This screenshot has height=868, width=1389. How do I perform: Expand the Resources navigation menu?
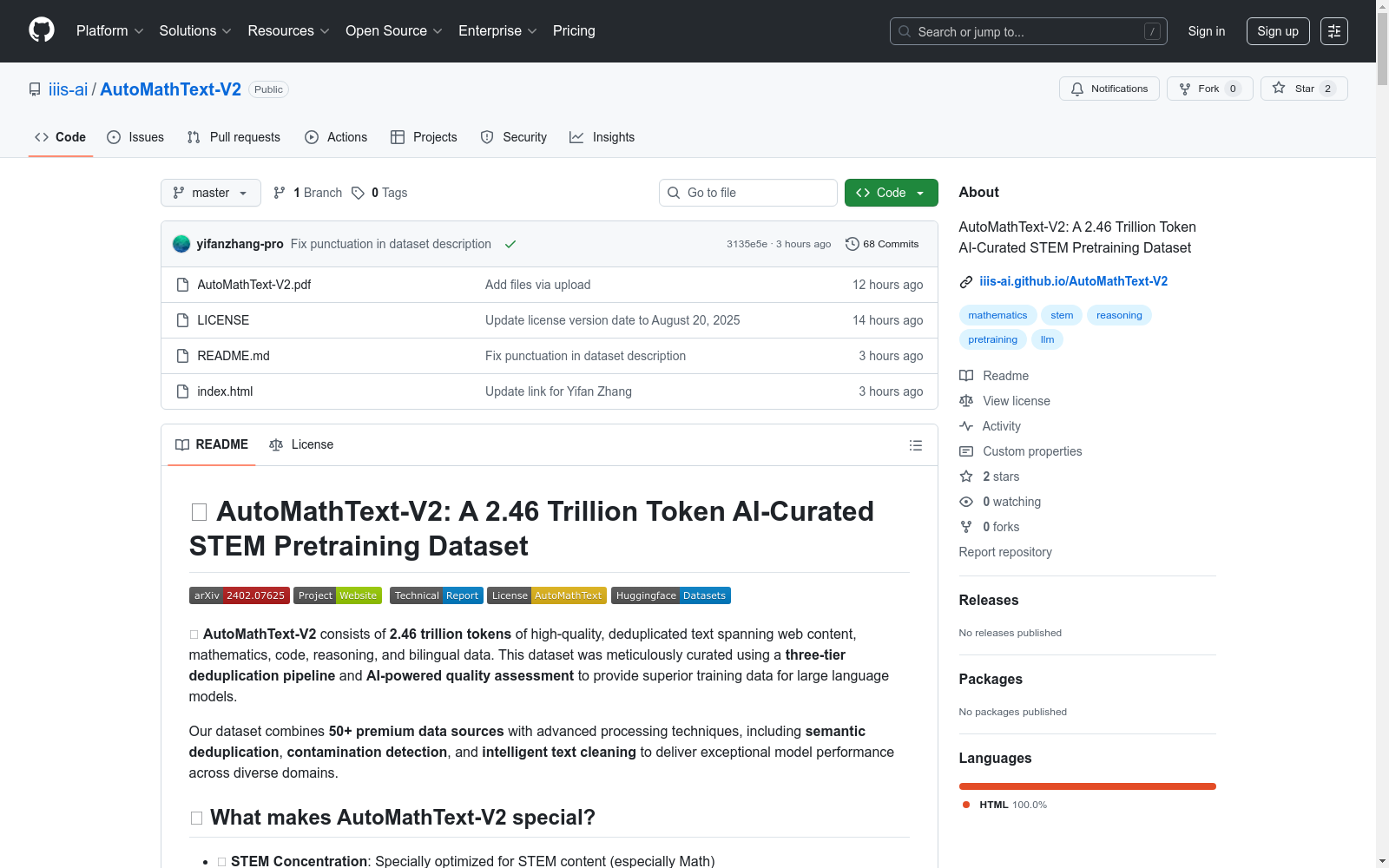tap(288, 31)
